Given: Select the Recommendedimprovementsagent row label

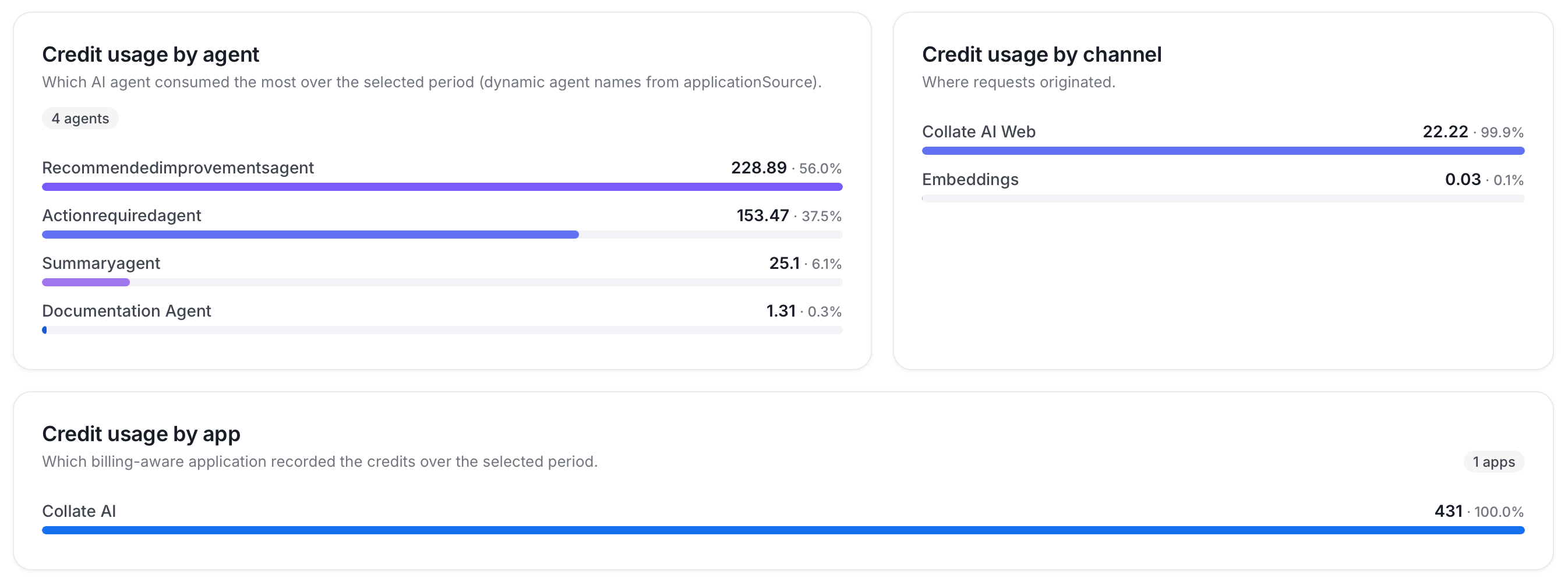Looking at the screenshot, I should pos(178,168).
